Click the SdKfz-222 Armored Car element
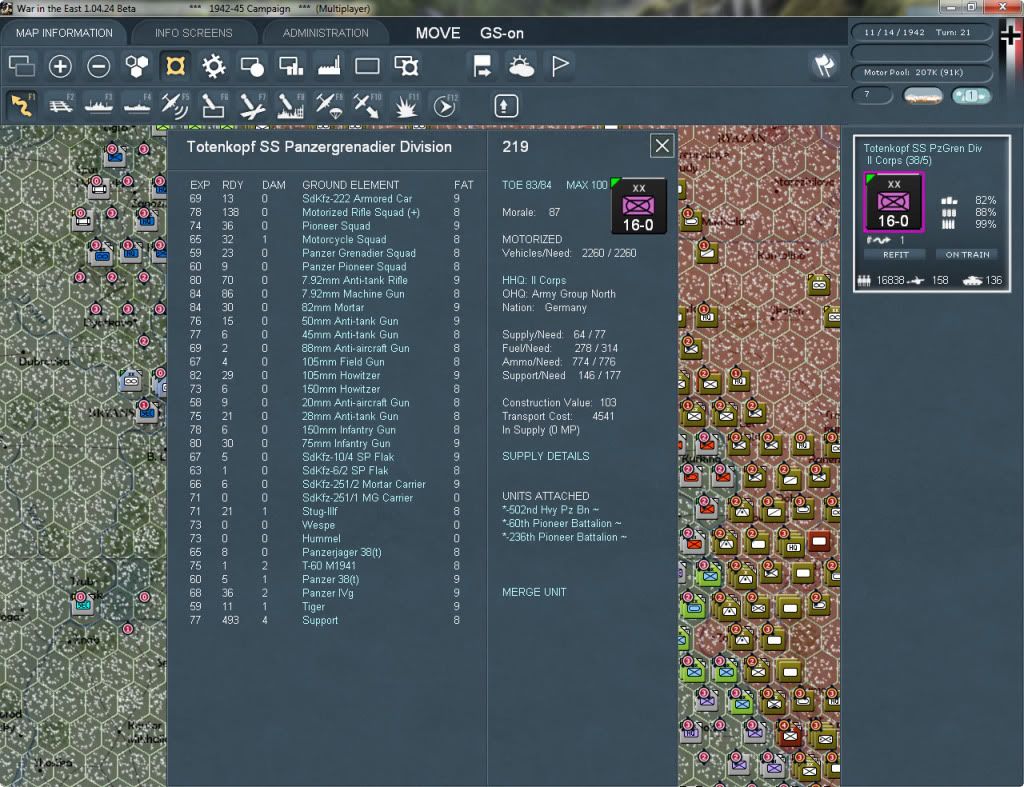Viewport: 1024px width, 787px height. coord(357,199)
